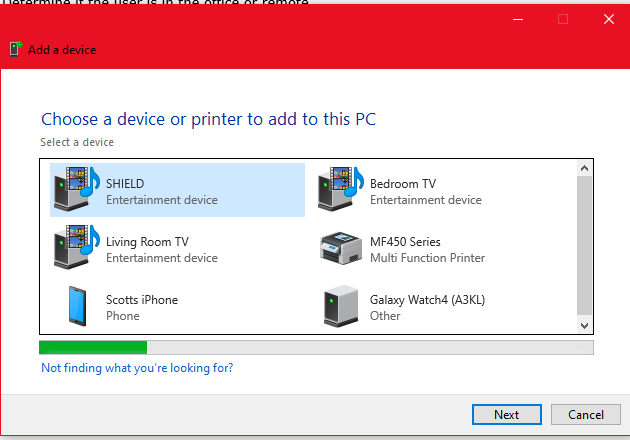
Task: Click the Galaxy Watch4 device icon
Action: pyautogui.click(x=341, y=306)
